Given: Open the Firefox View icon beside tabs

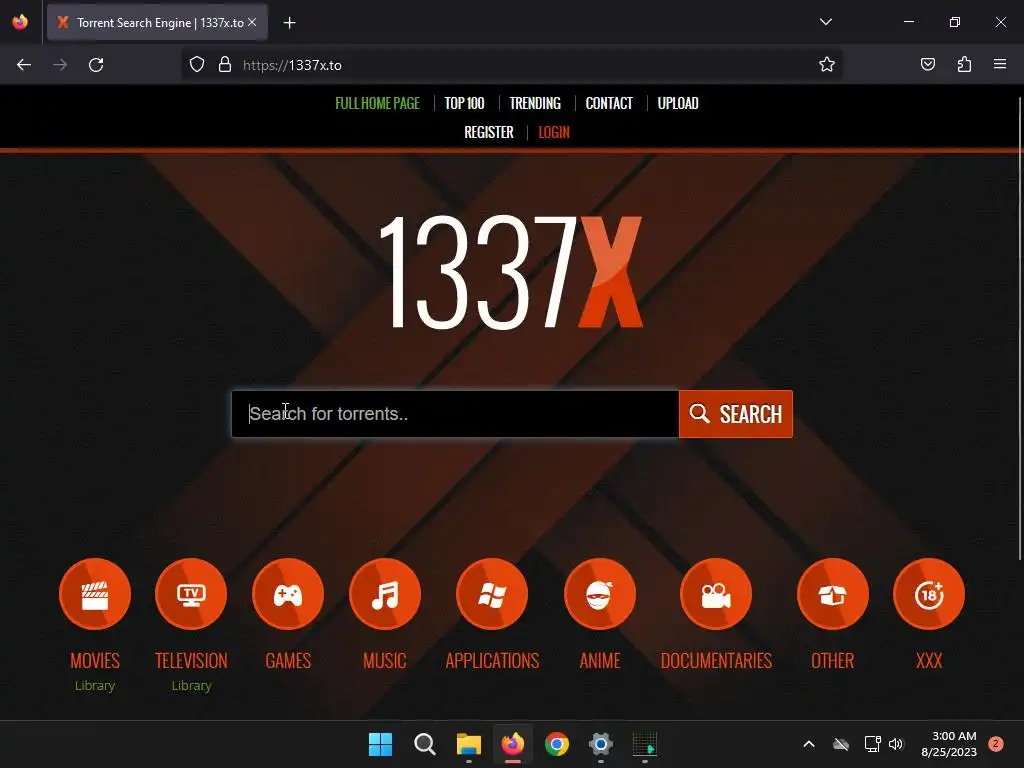Looking at the screenshot, I should coord(20,22).
